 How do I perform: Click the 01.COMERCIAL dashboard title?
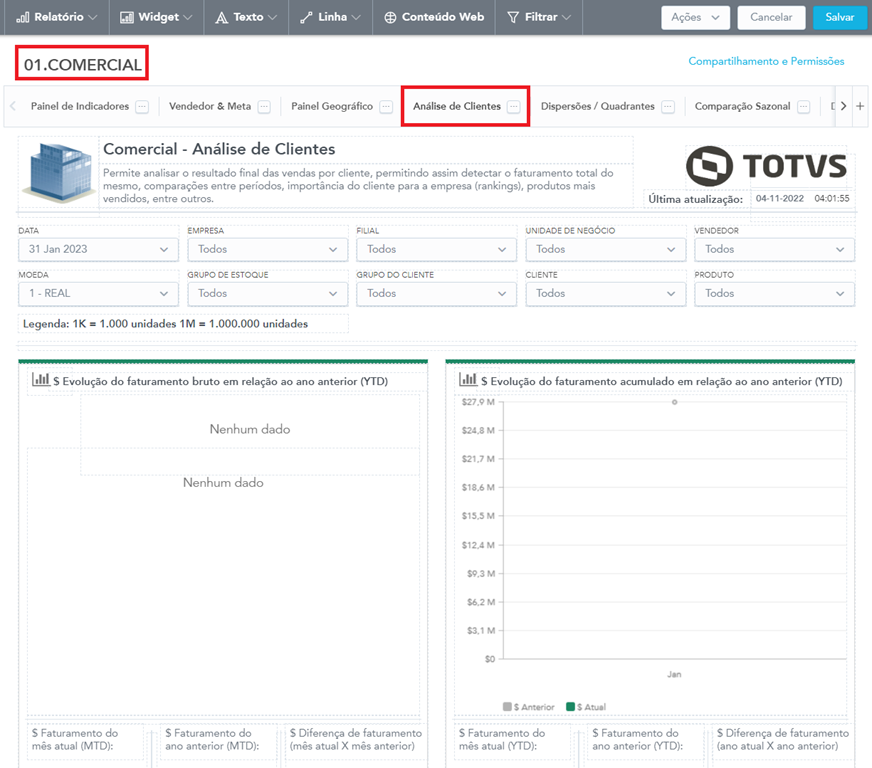pos(82,65)
